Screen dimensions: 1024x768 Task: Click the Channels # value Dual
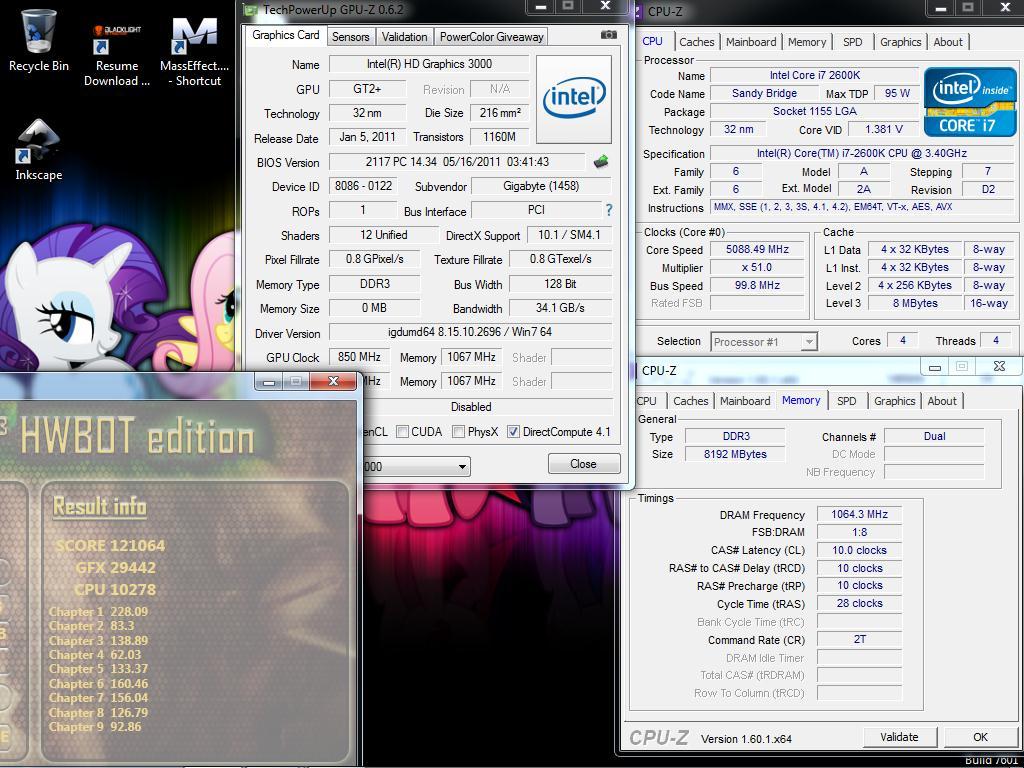click(x=935, y=436)
